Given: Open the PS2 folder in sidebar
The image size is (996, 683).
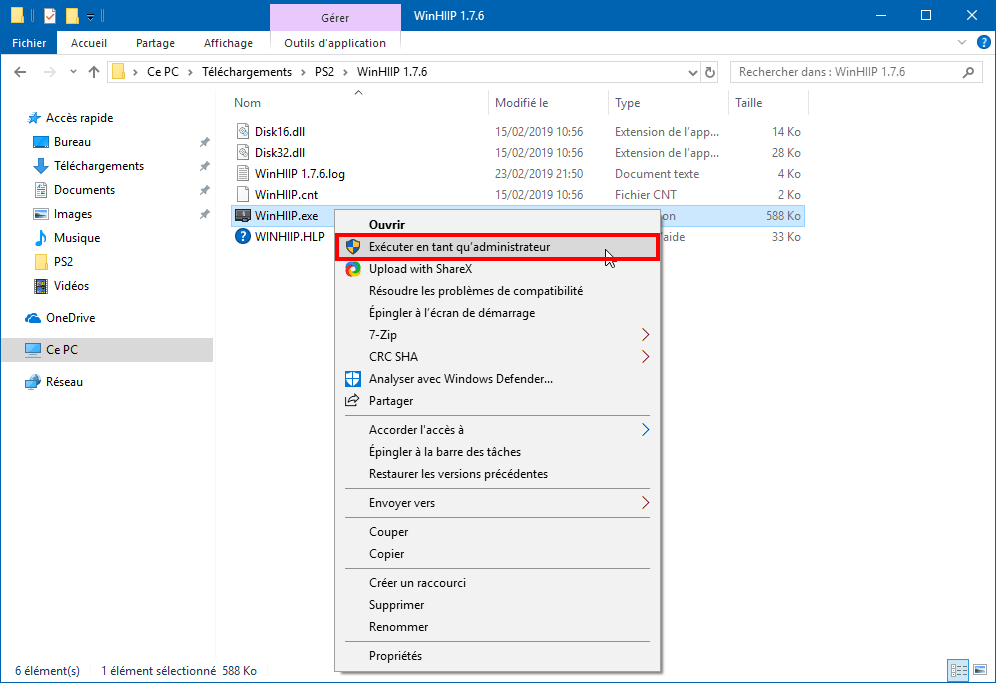Looking at the screenshot, I should pos(63,262).
